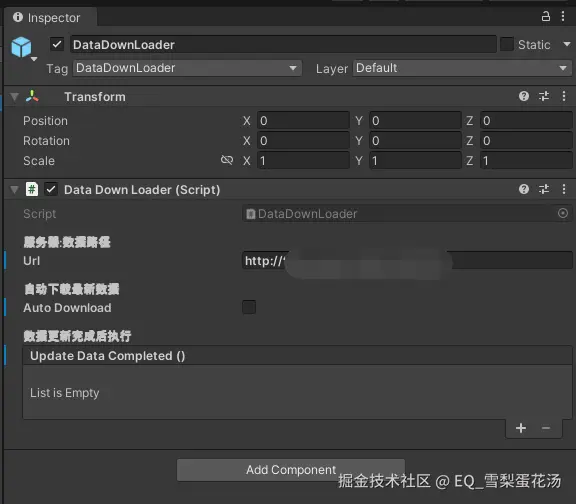The height and width of the screenshot is (504, 576).
Task: Toggle the Scale constrain proportions link icon
Action: [x=227, y=160]
